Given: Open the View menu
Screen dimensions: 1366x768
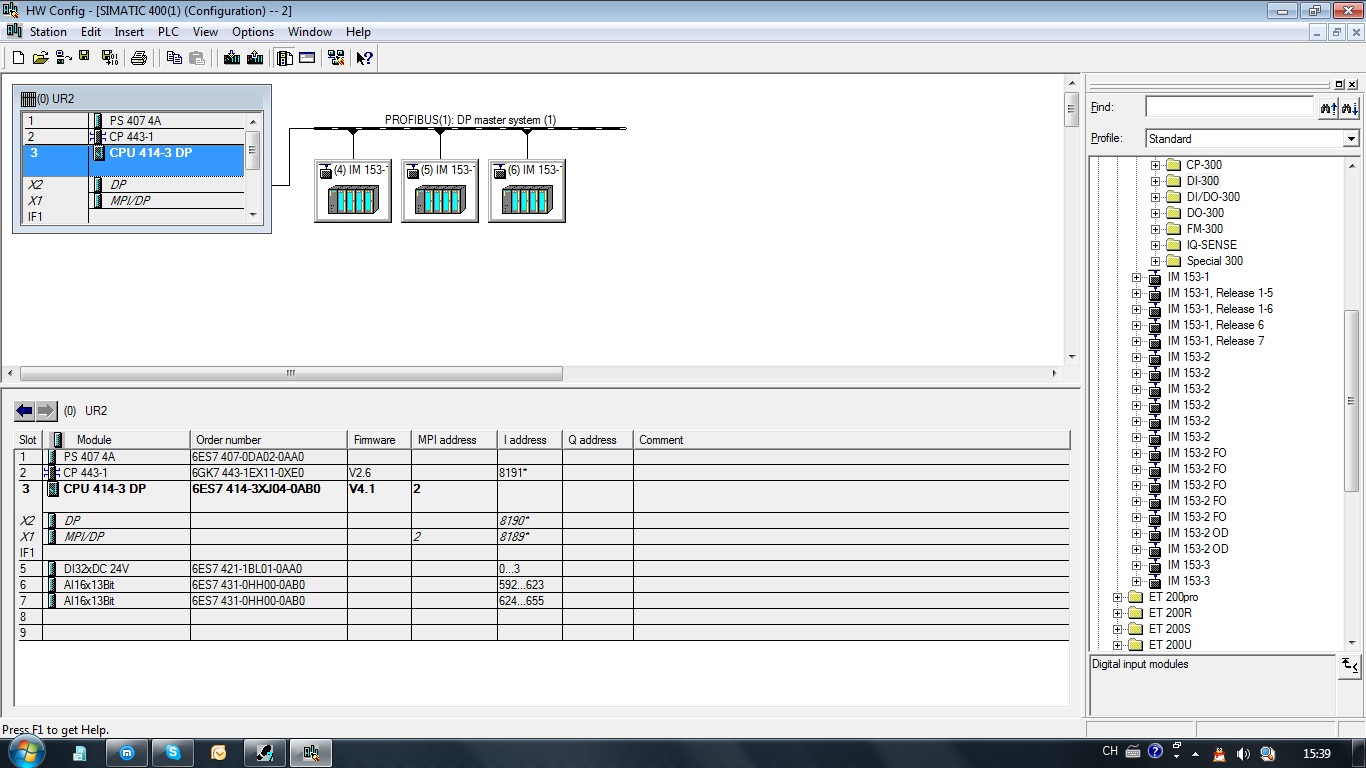Looking at the screenshot, I should 205,32.
